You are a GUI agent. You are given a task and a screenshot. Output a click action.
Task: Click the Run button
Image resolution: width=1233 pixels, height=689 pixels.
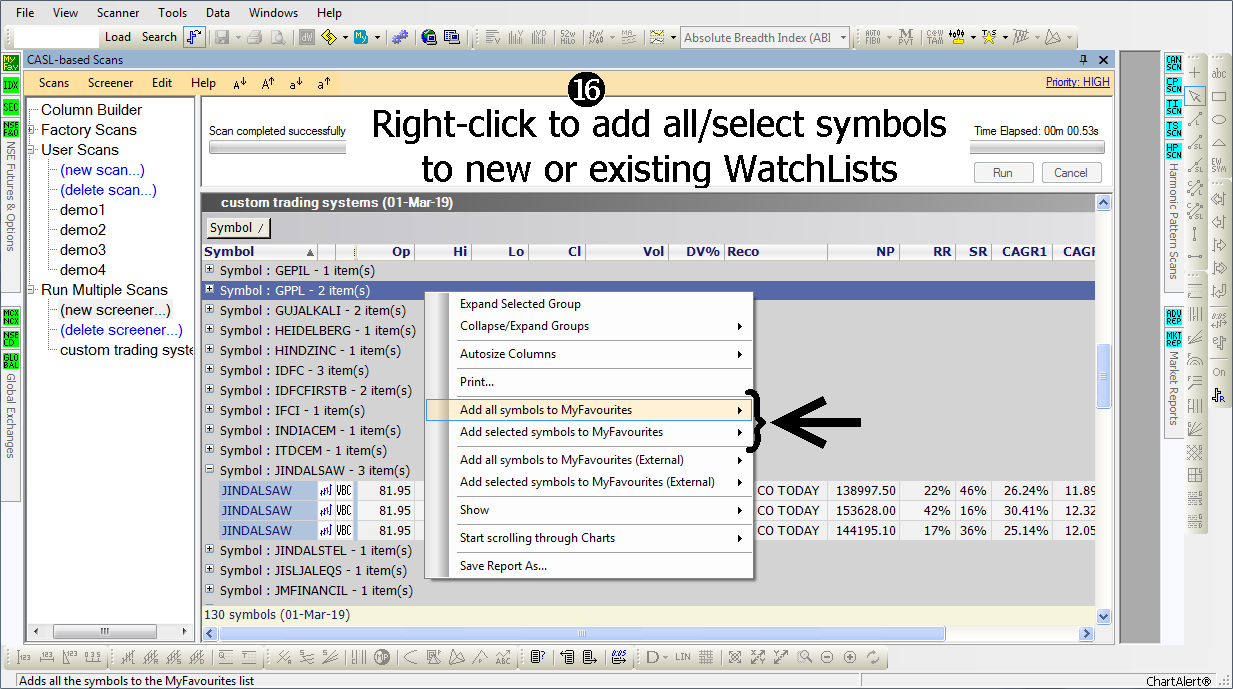[1003, 173]
